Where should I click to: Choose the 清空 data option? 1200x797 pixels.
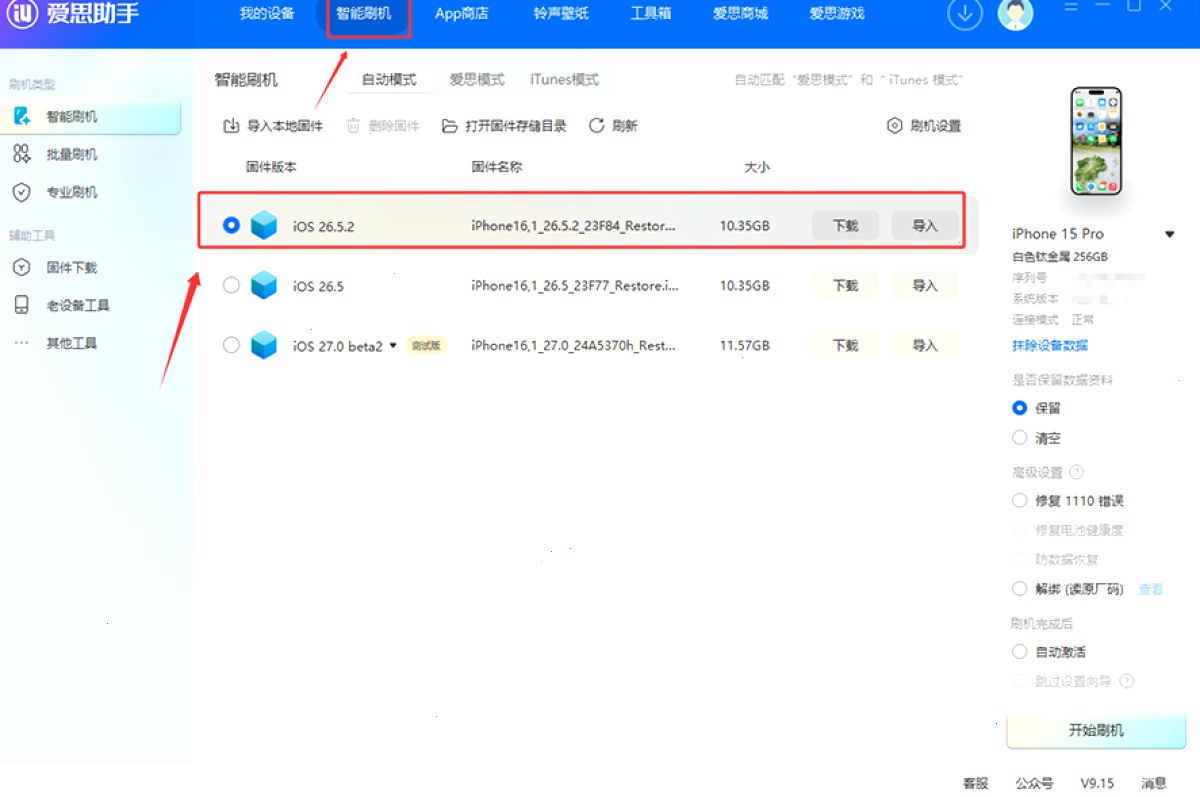pyautogui.click(x=1020, y=438)
